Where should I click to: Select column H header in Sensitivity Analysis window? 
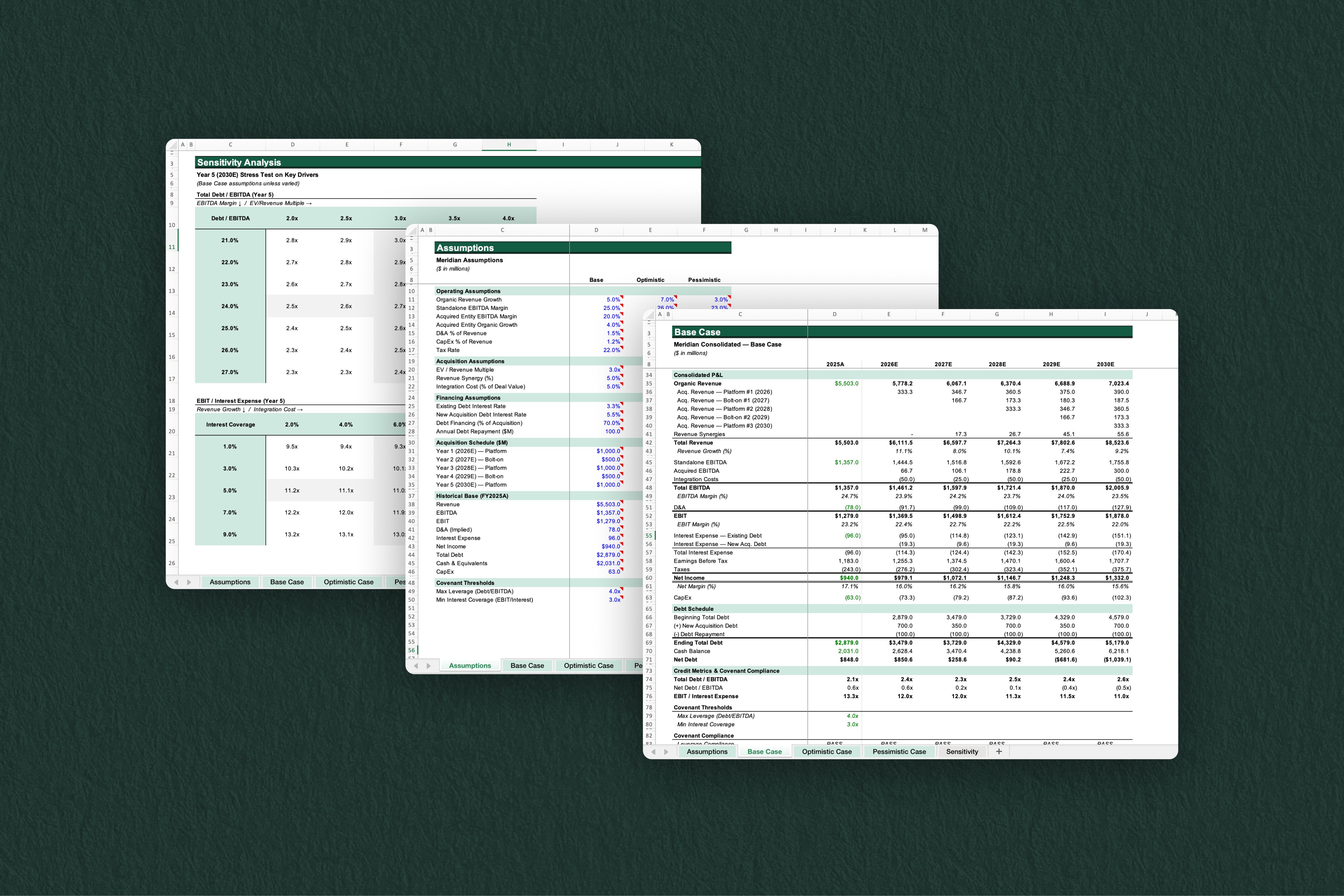point(509,144)
